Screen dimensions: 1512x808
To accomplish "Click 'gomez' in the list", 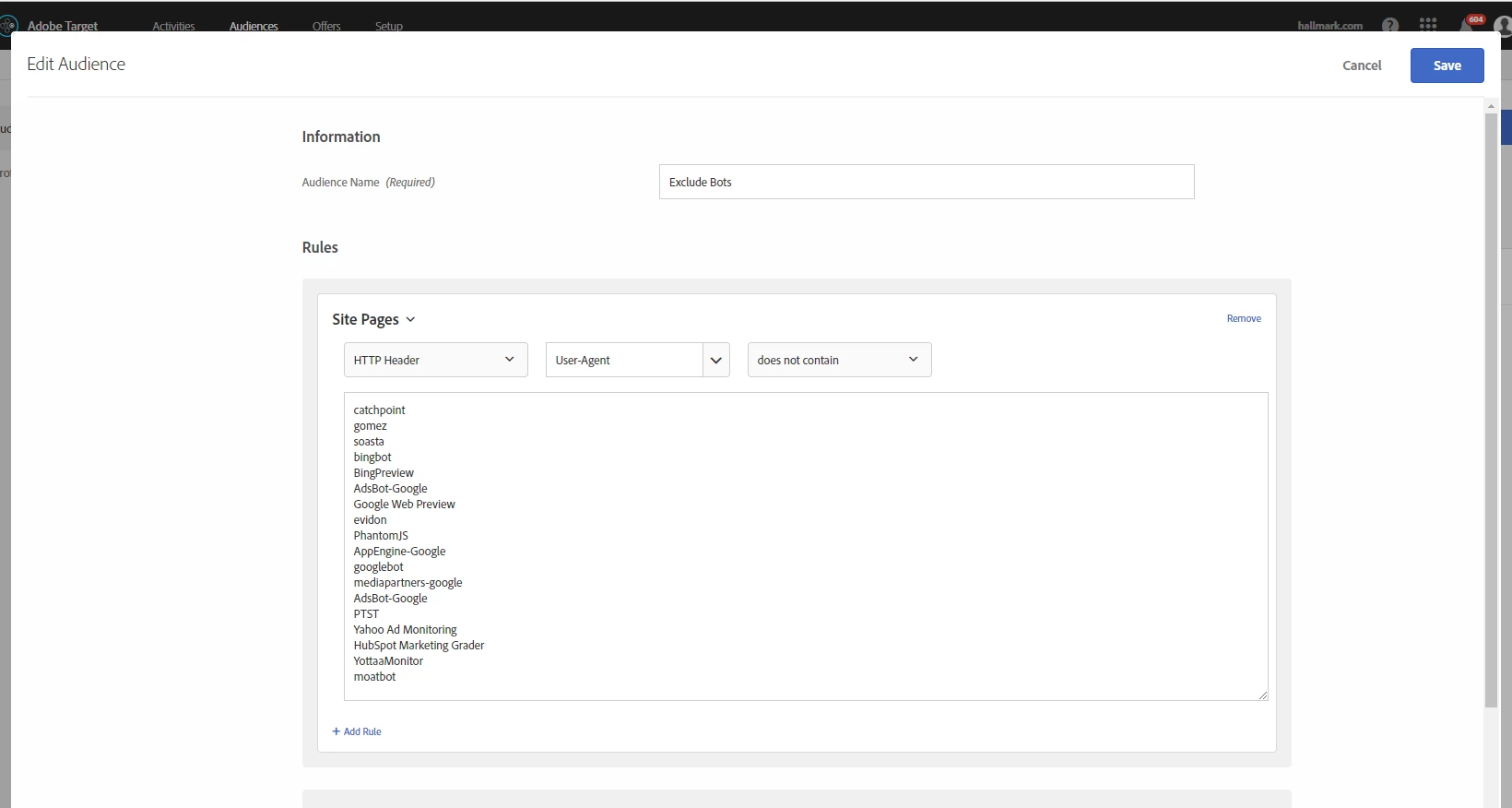I will [x=370, y=426].
